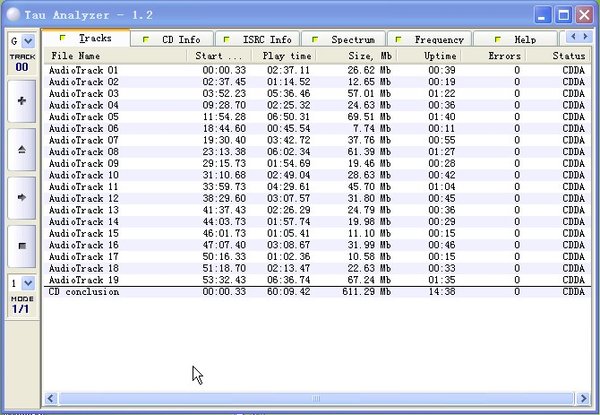Screen dimensions: 600x415
Task: Click the horizontal scrollbar left arrow
Action: tap(51, 399)
